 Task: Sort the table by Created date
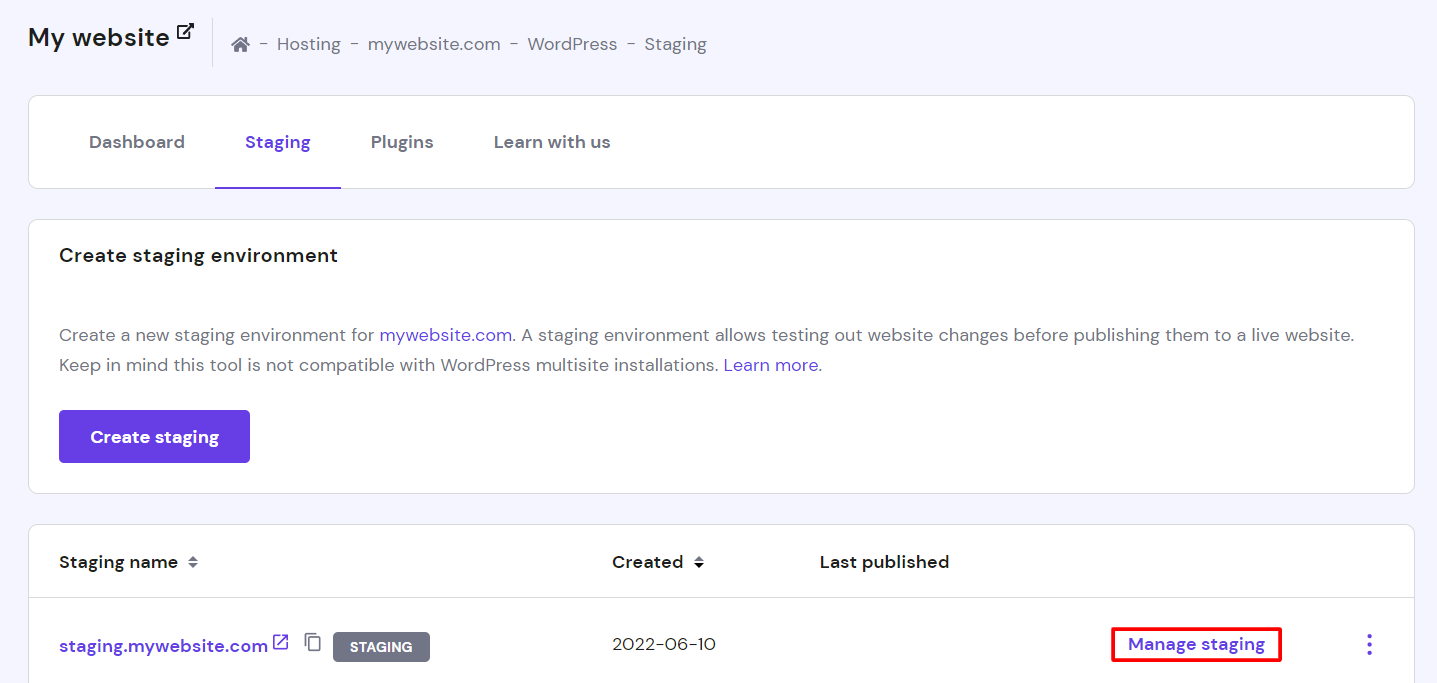[x=698, y=562]
